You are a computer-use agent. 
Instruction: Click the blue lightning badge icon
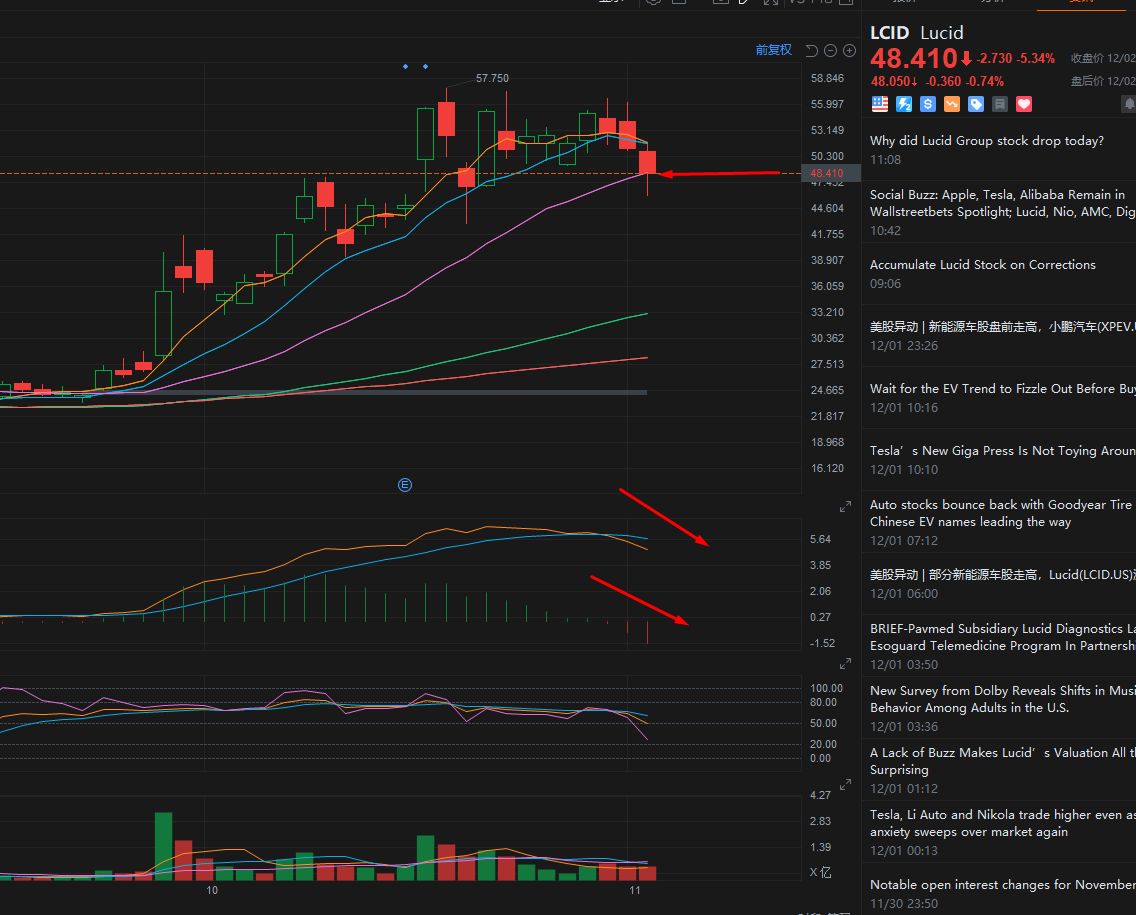(903, 104)
